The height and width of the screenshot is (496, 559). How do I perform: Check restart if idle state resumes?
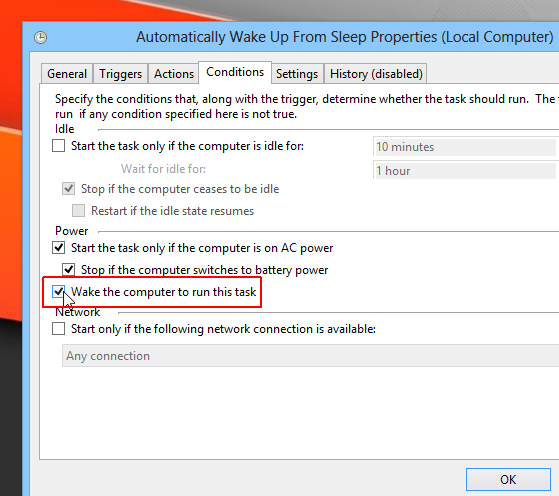(x=78, y=211)
